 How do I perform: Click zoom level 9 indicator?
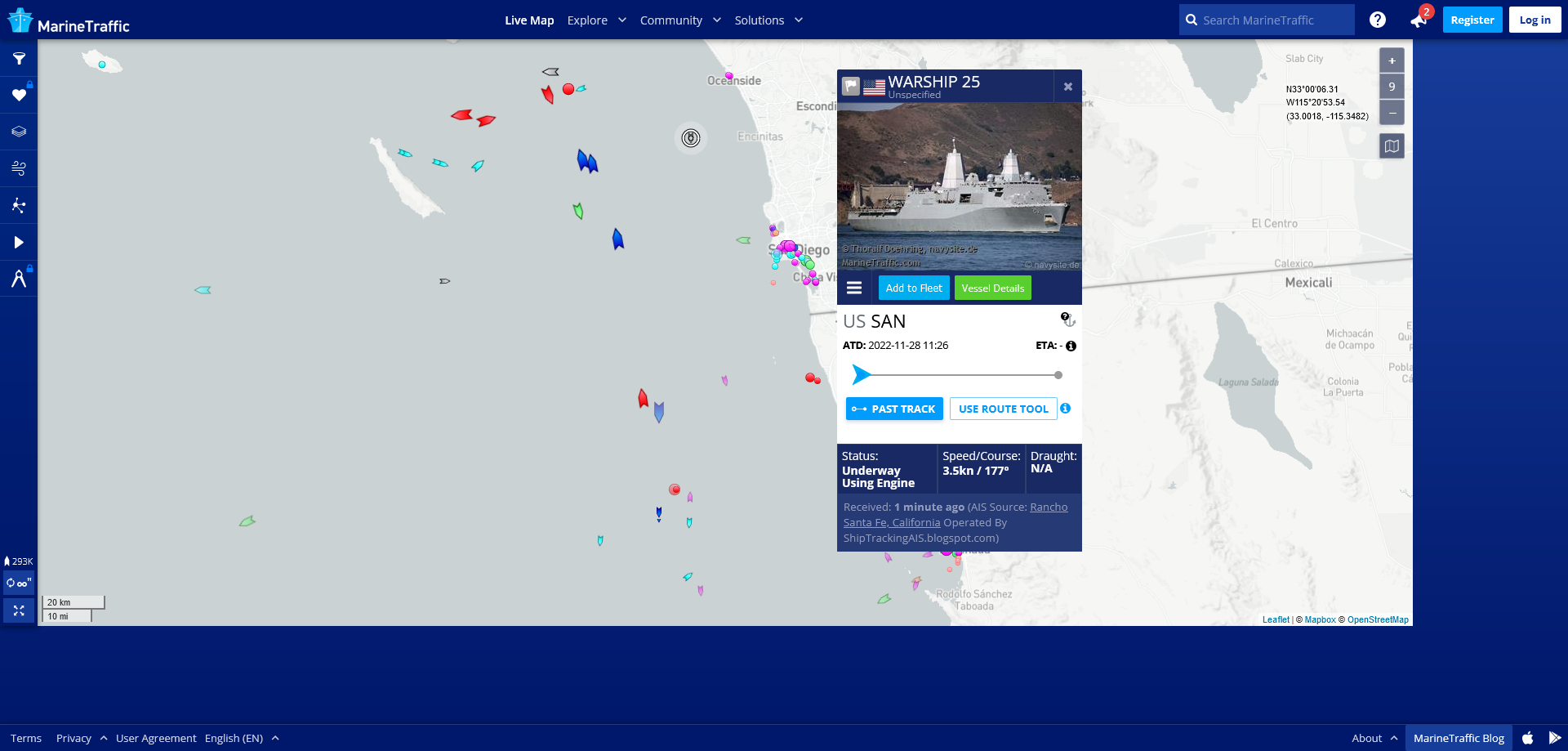click(1392, 87)
